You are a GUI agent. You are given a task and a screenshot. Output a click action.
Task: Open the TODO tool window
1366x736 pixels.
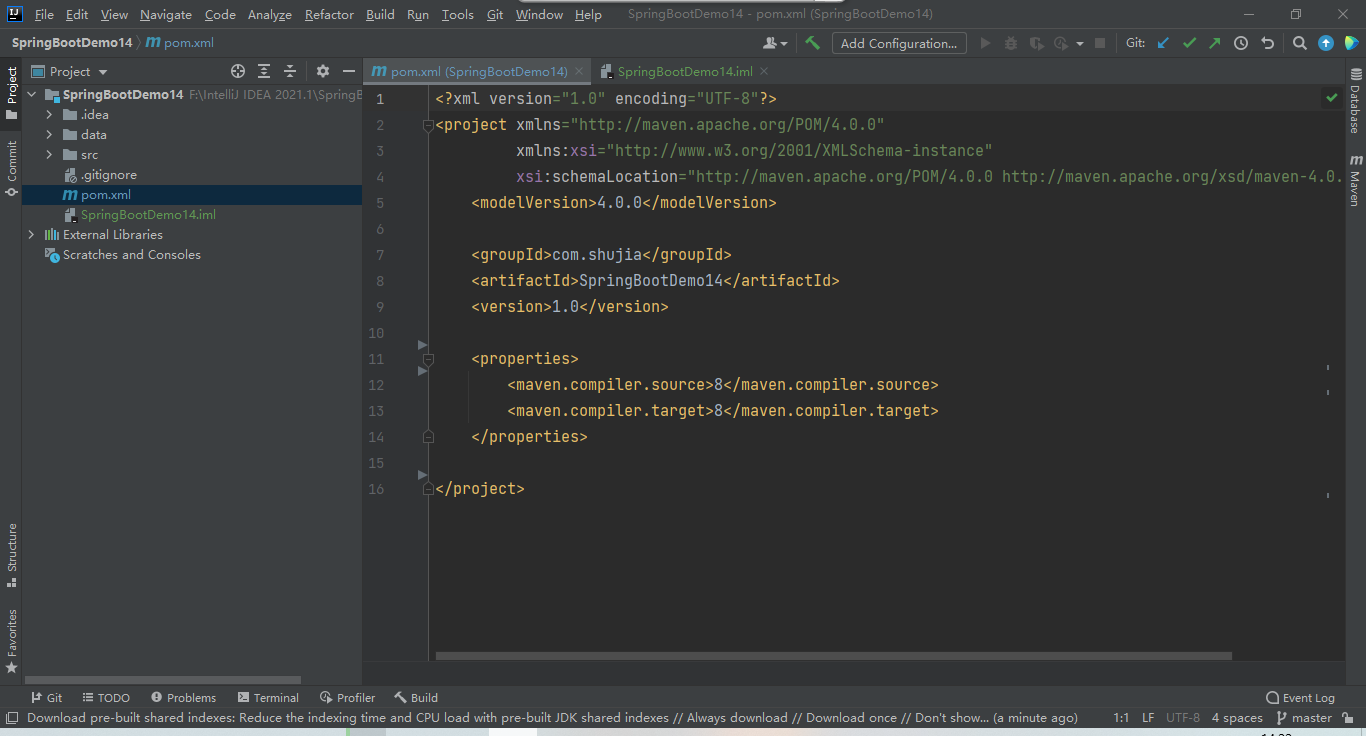coord(106,698)
